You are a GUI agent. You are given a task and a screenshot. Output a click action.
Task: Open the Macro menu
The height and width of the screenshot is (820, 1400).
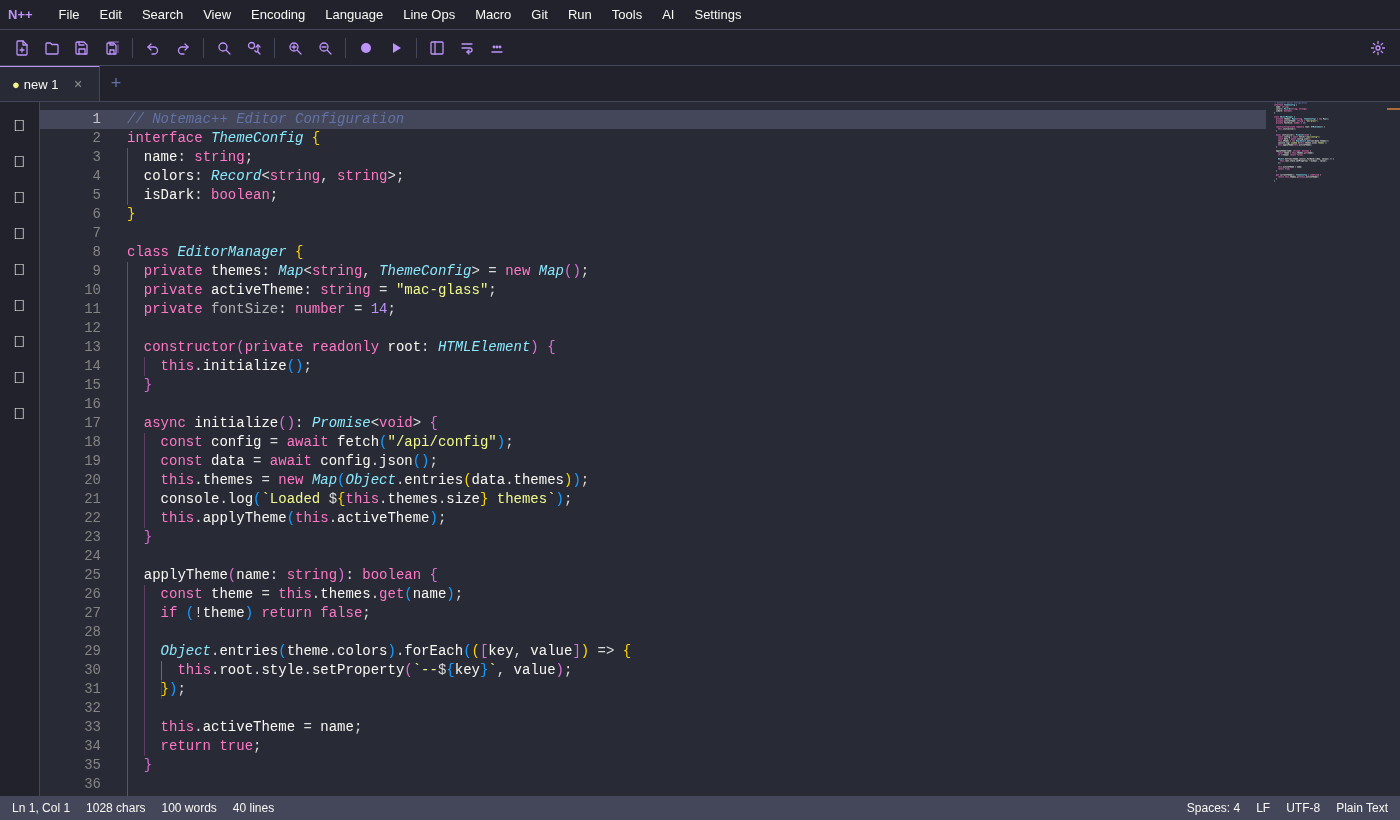click(493, 14)
